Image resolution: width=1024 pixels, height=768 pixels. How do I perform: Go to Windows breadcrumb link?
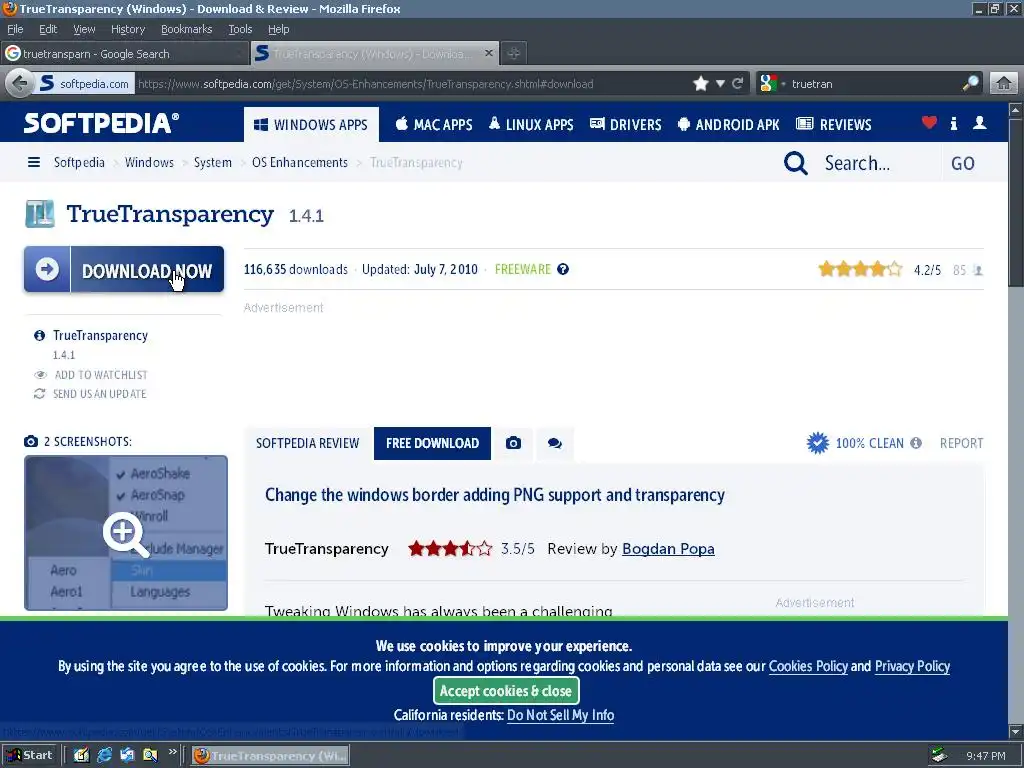tap(150, 162)
